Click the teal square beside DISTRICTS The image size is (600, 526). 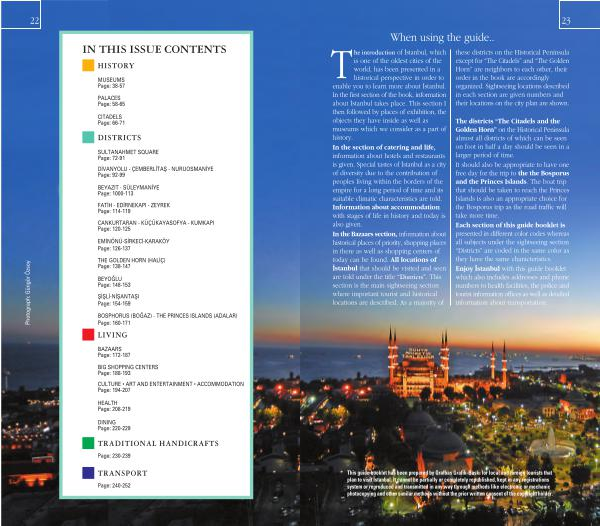89,137
